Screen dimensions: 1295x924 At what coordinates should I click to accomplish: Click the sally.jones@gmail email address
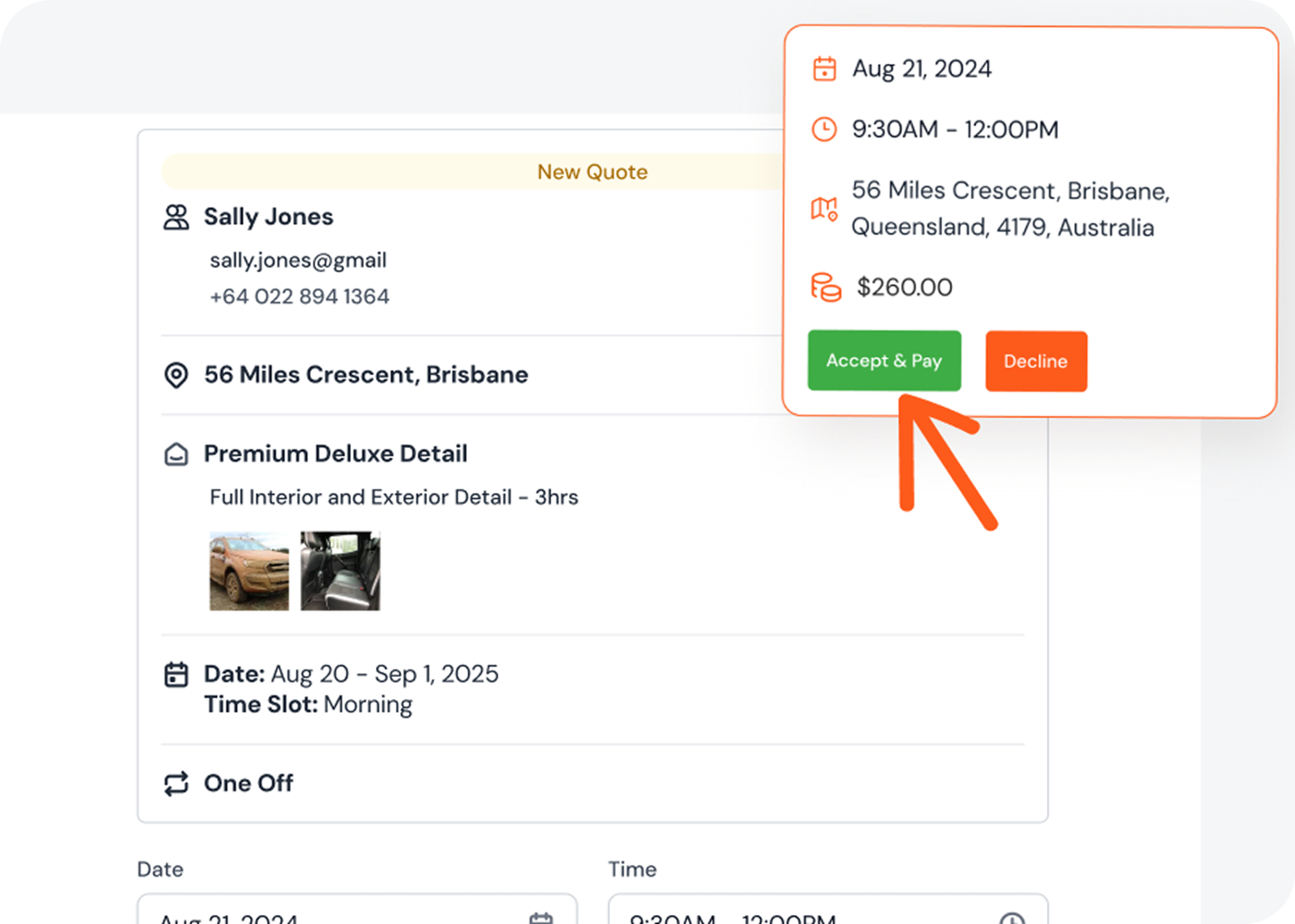(x=298, y=260)
